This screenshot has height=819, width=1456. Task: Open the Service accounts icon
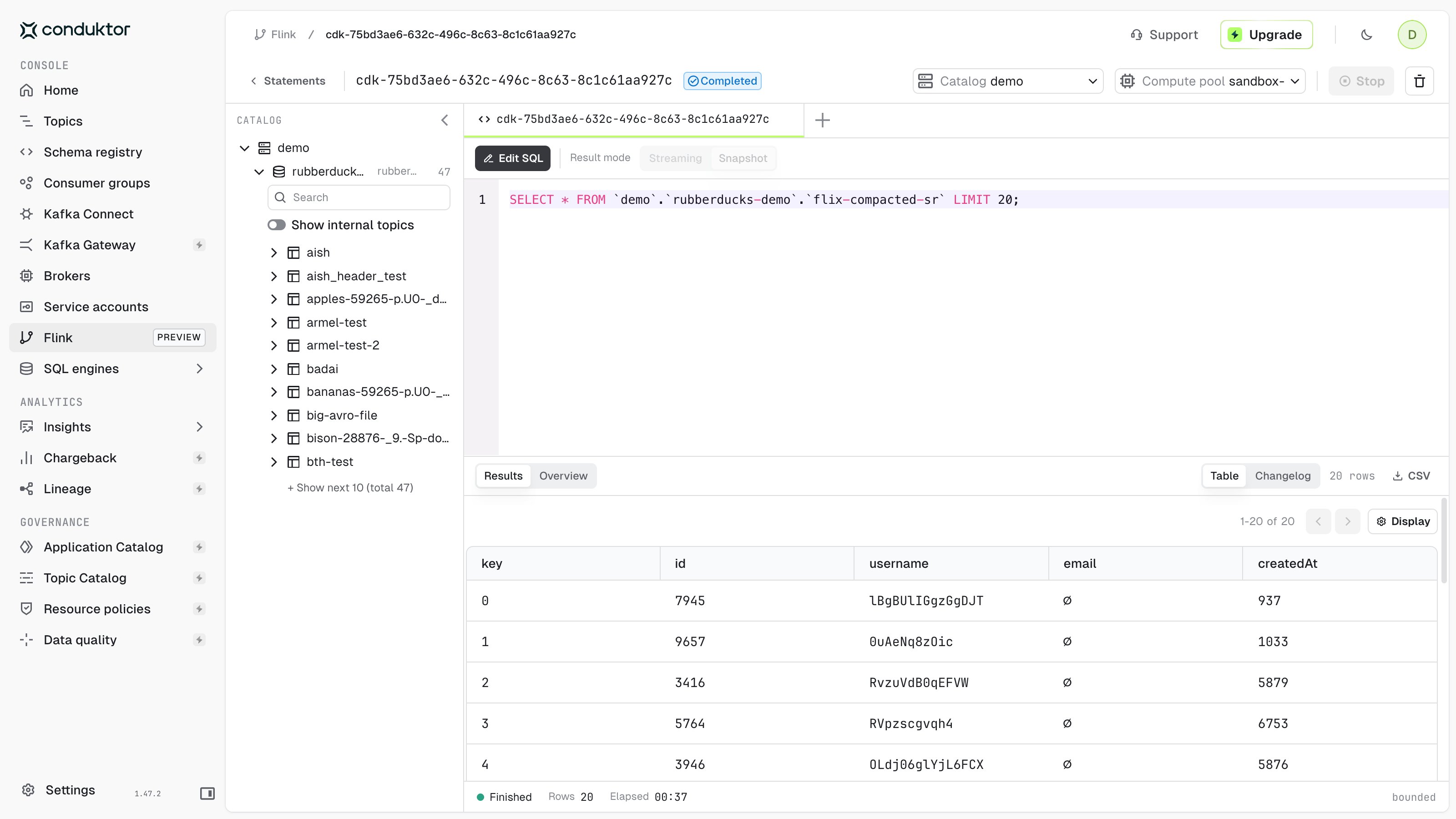pos(26,307)
